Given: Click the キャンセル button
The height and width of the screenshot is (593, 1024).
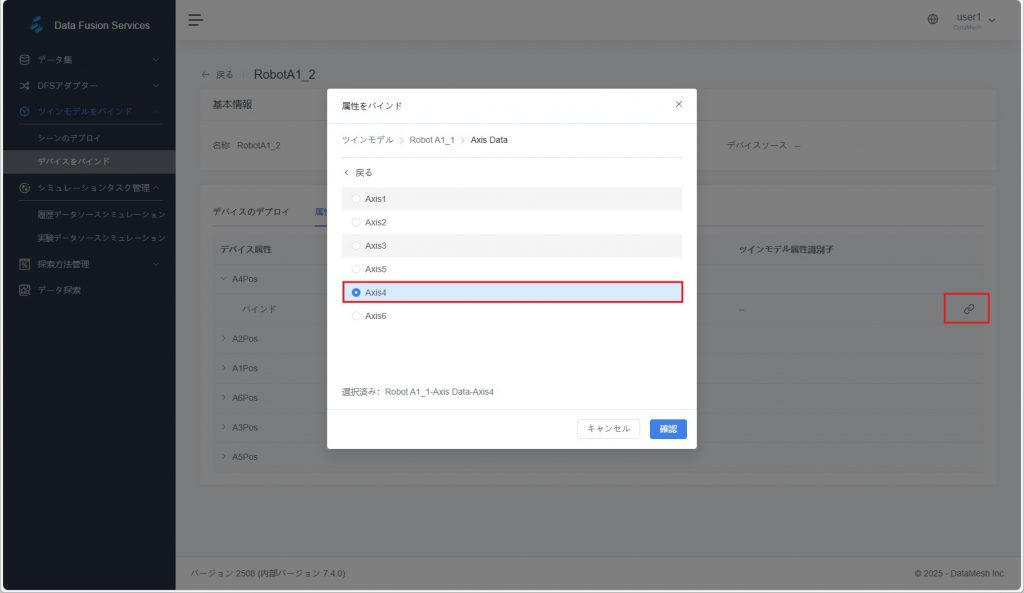Looking at the screenshot, I should point(608,429).
